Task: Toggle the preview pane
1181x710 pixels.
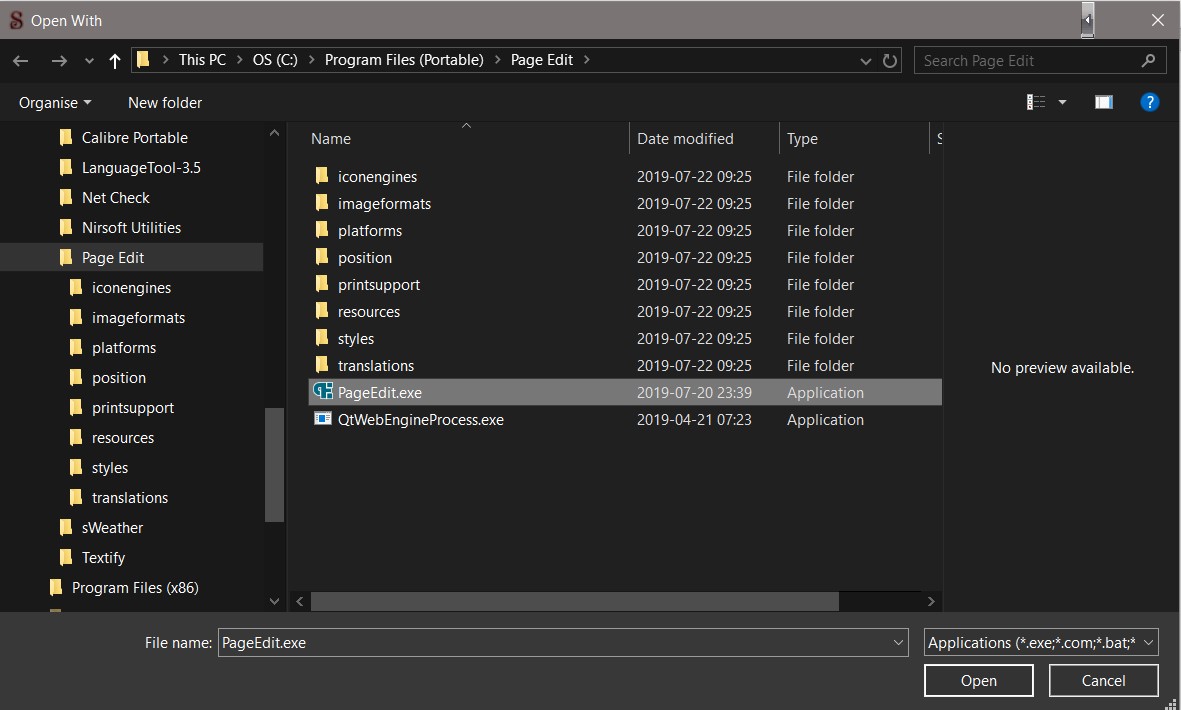Action: click(x=1103, y=102)
